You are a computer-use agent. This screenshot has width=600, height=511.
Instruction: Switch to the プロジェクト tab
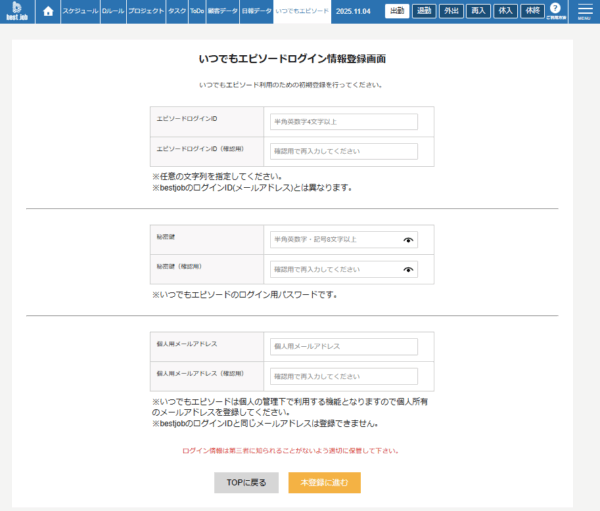coord(146,12)
